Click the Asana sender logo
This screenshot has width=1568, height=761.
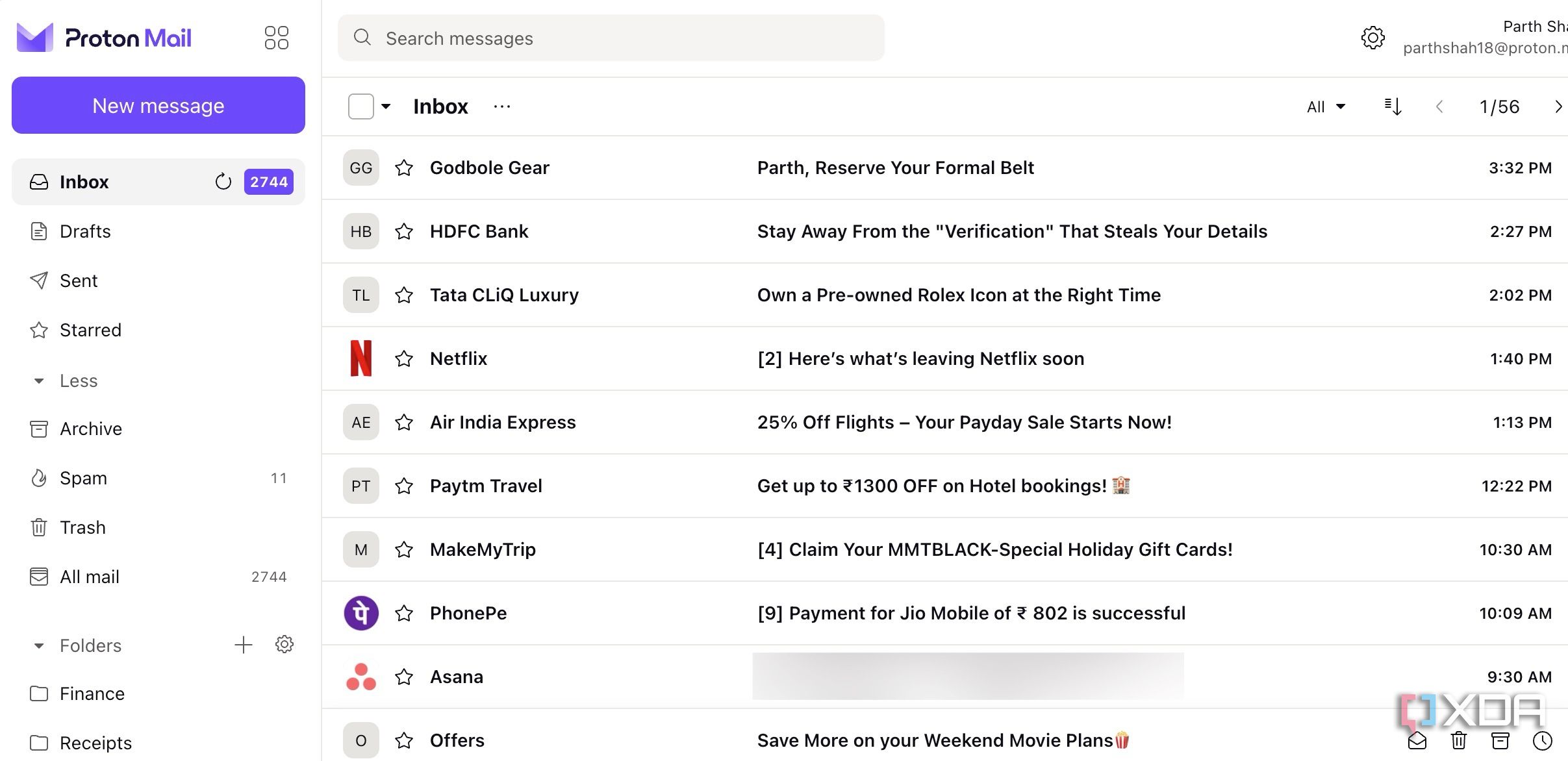[x=361, y=677]
